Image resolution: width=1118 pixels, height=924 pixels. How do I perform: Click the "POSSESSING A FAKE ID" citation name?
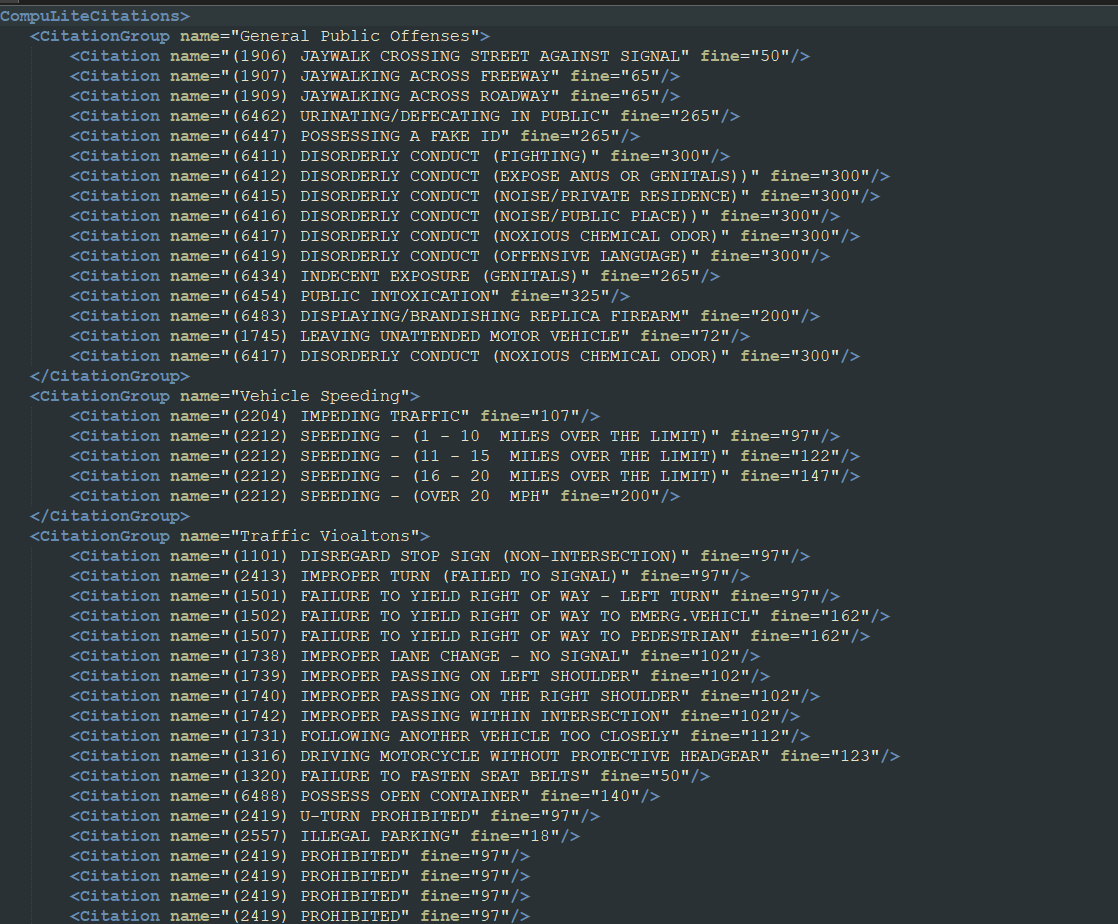[x=400, y=136]
